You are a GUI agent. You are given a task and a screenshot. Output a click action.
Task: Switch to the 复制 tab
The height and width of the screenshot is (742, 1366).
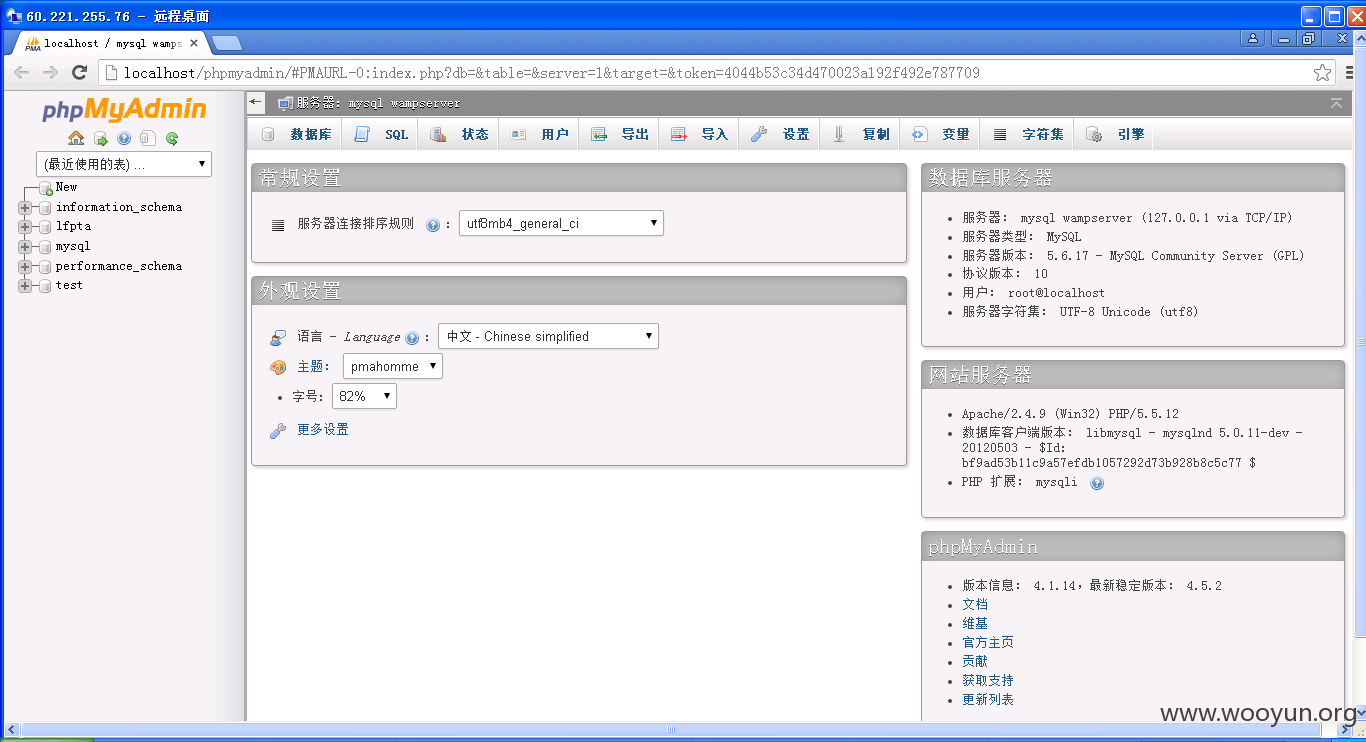[861, 134]
